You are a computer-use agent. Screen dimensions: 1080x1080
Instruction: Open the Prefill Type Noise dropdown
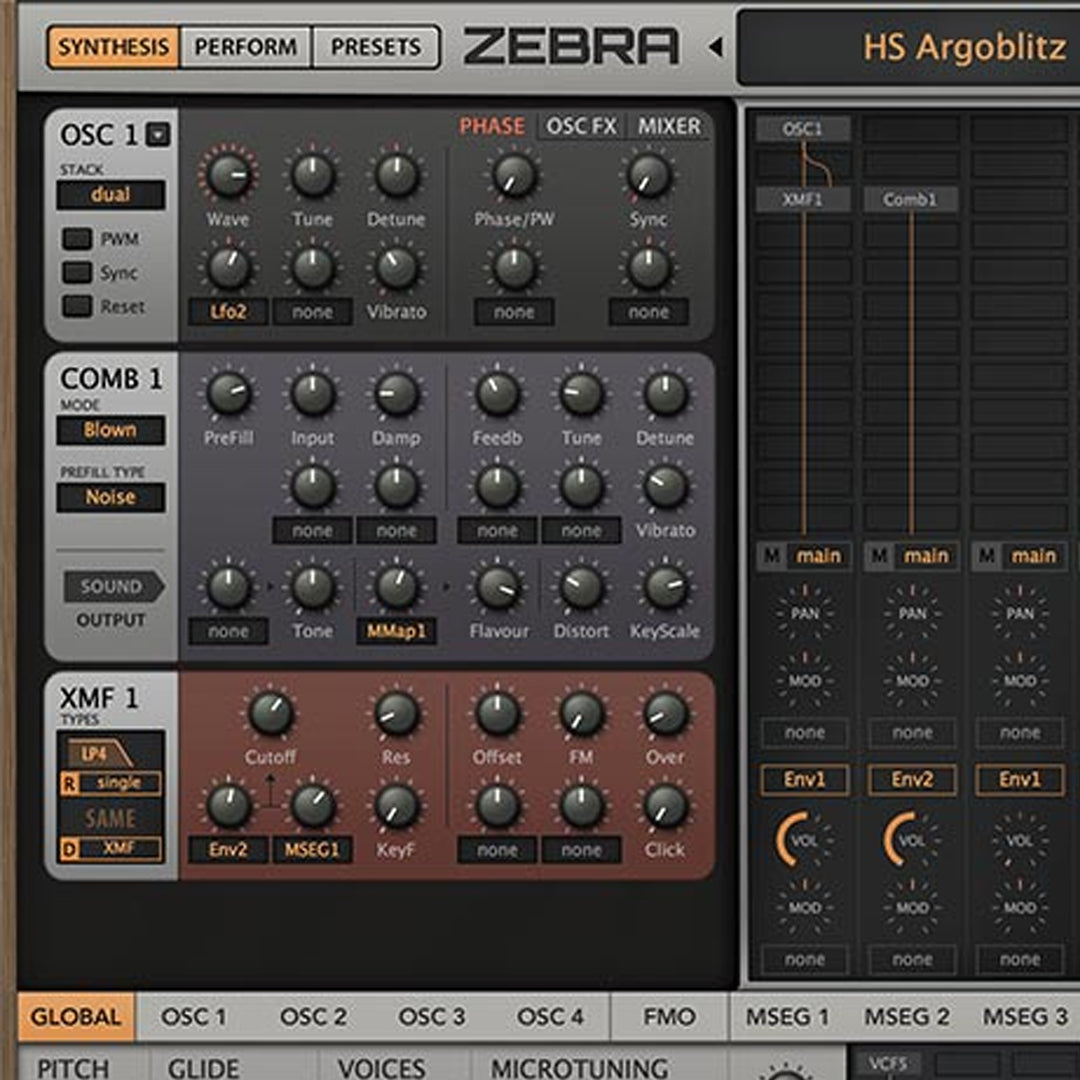click(110, 497)
